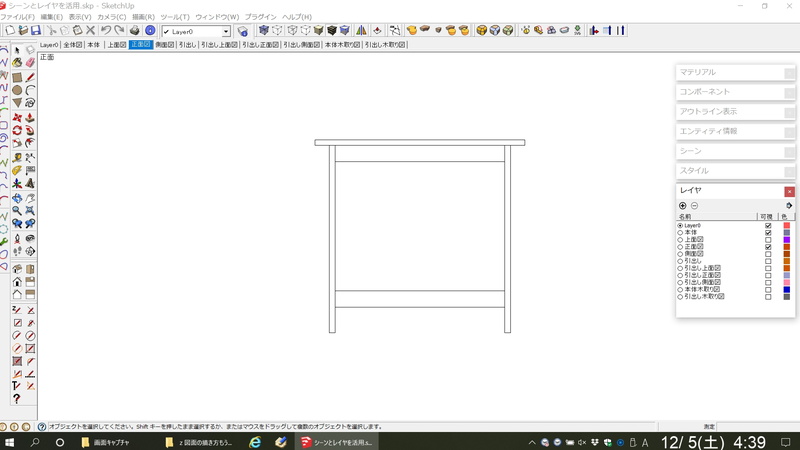This screenshot has height=450, width=800.
Task: Select the arrow Select tool
Action: point(17,50)
